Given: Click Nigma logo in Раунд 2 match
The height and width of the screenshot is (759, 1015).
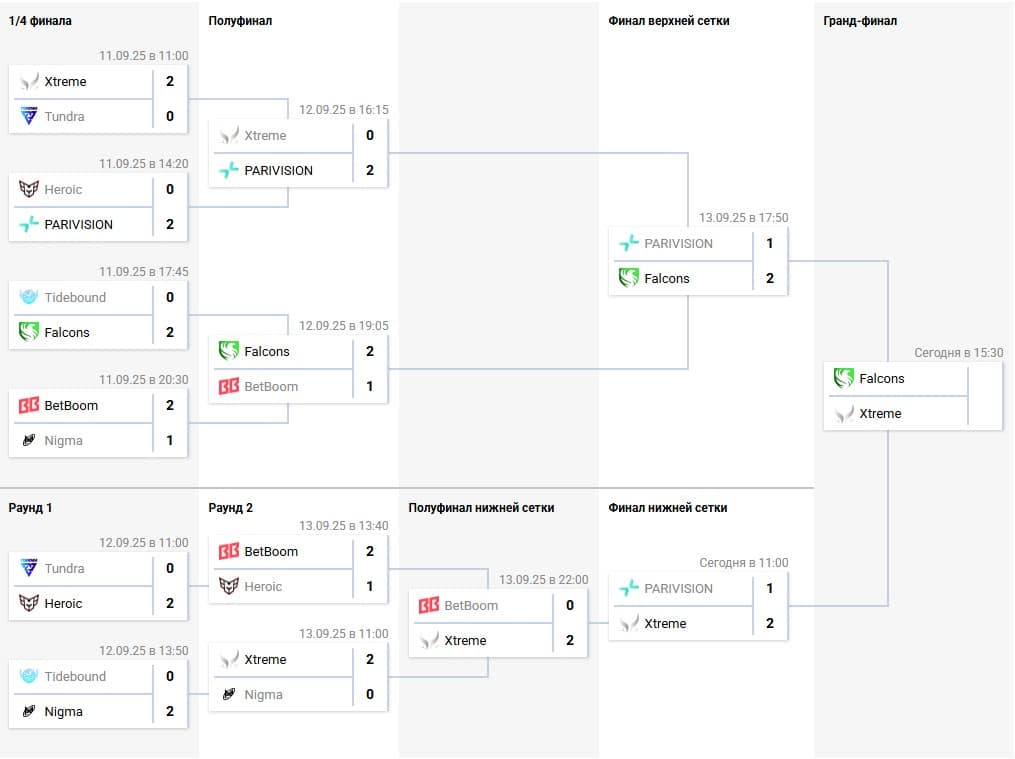Looking at the screenshot, I should (x=229, y=694).
